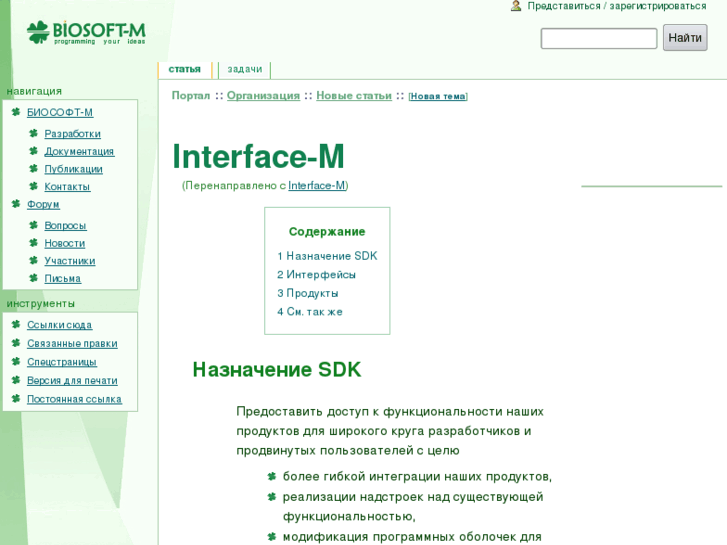The height and width of the screenshot is (545, 727).
Task: Jump to 3 Продукты in contents
Action: click(308, 293)
